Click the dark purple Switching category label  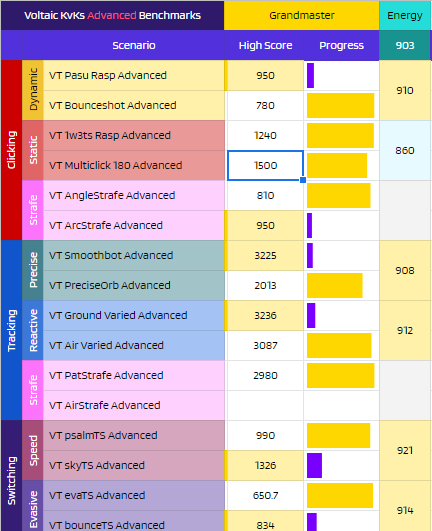pos(12,476)
